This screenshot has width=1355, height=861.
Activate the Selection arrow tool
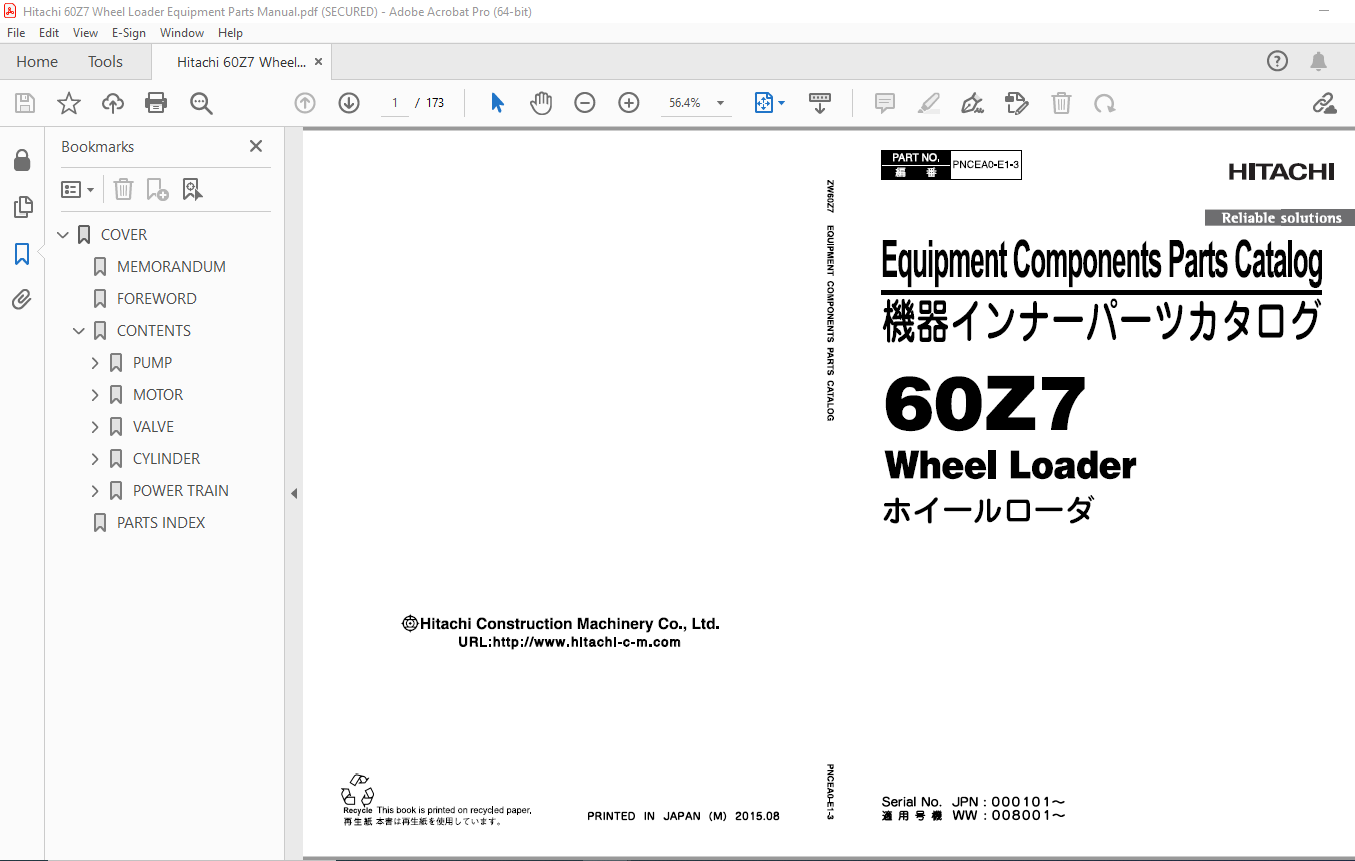(497, 103)
